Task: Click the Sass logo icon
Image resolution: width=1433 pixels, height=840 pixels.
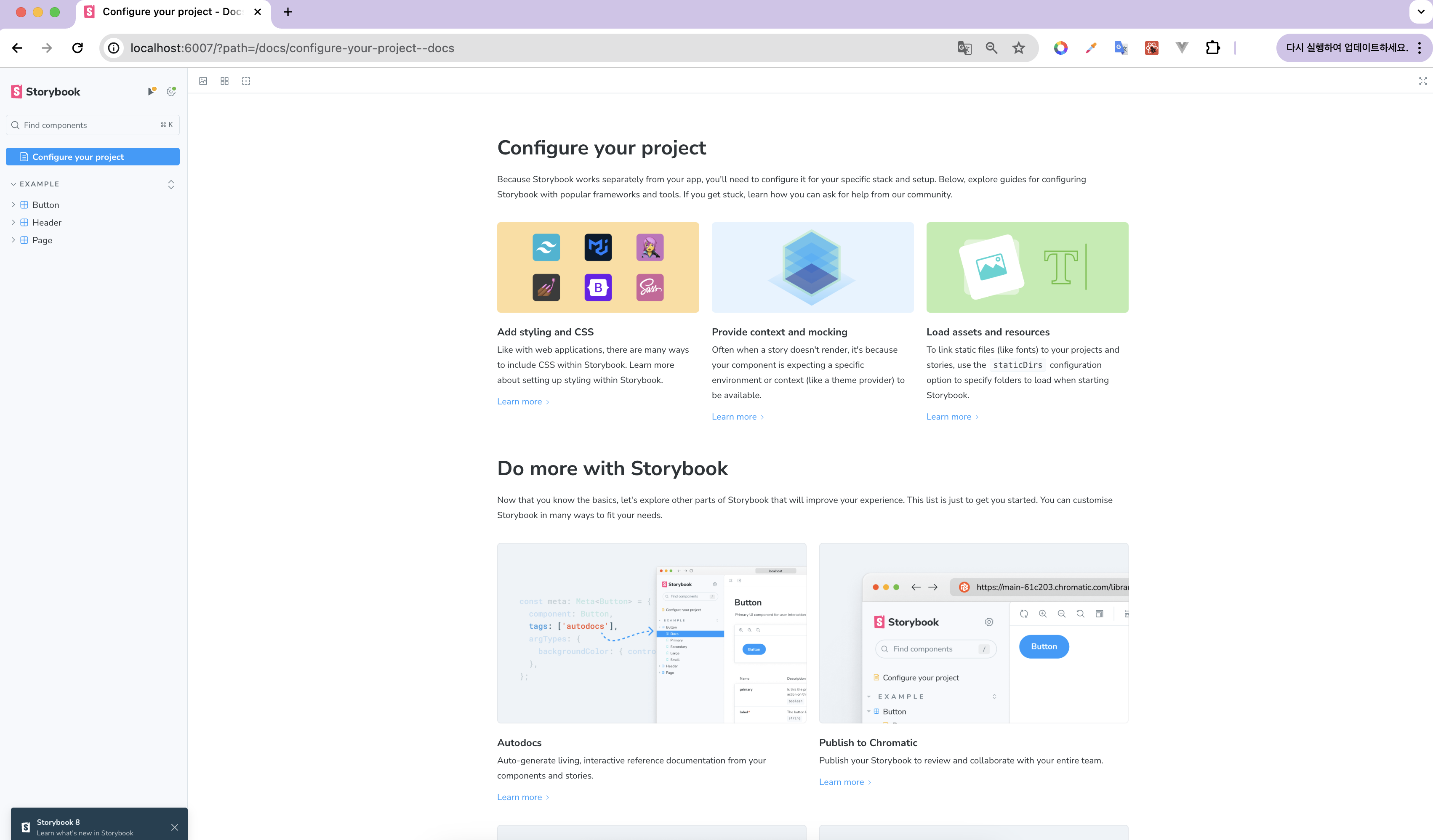Action: point(650,287)
